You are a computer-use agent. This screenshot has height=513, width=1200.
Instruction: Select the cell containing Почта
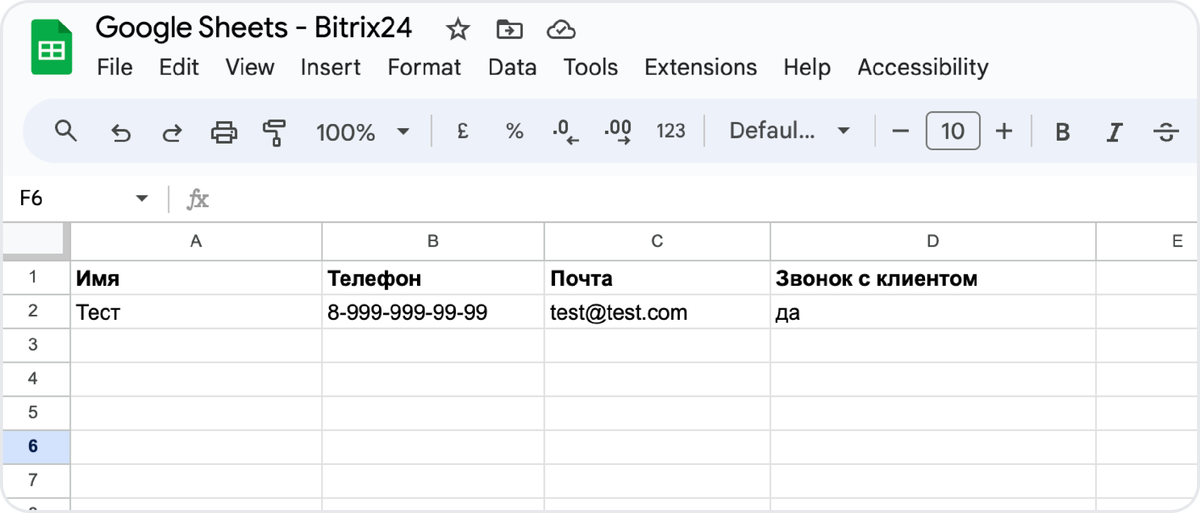657,278
